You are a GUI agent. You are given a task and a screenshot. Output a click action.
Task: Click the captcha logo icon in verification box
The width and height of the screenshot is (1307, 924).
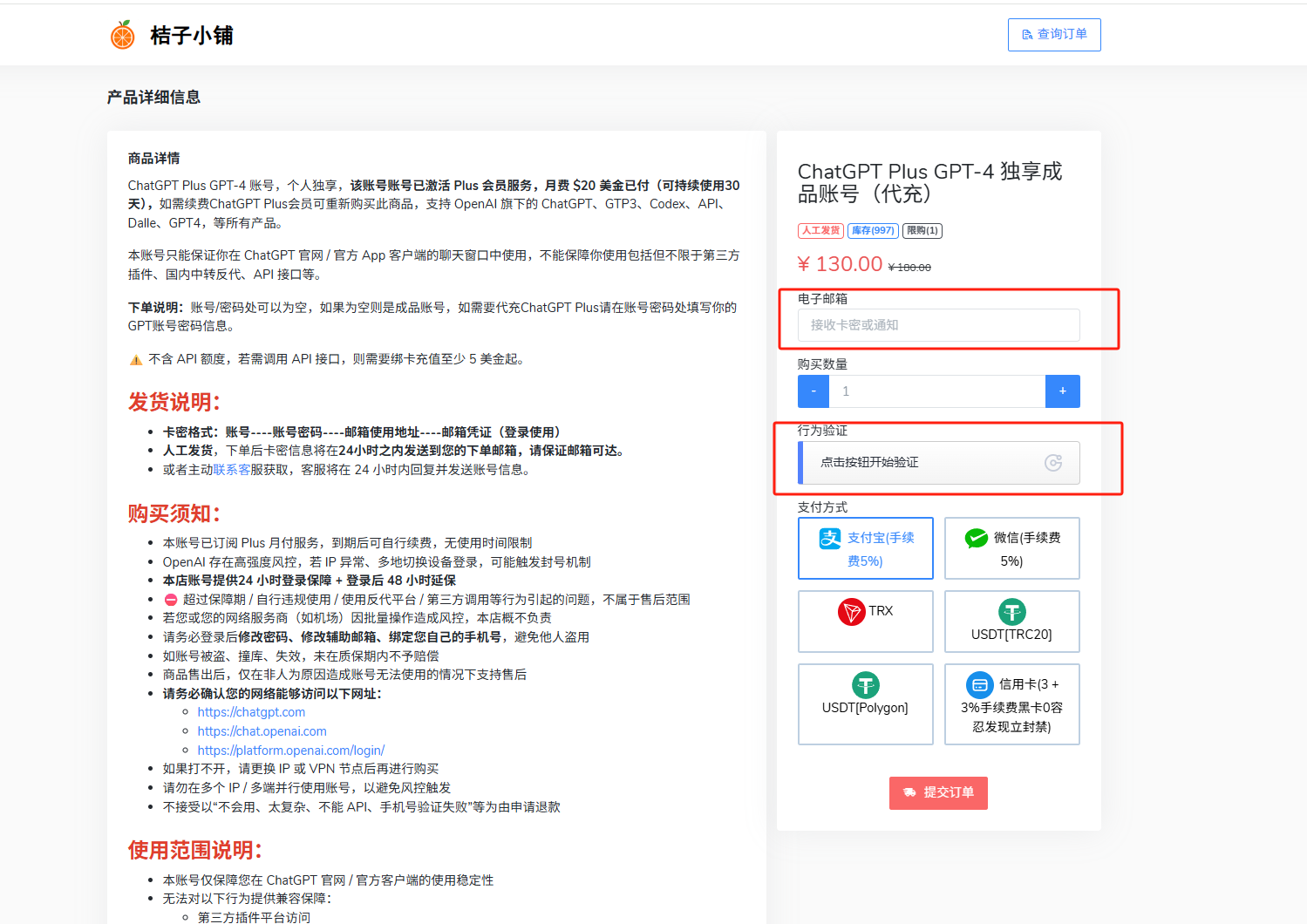1053,463
